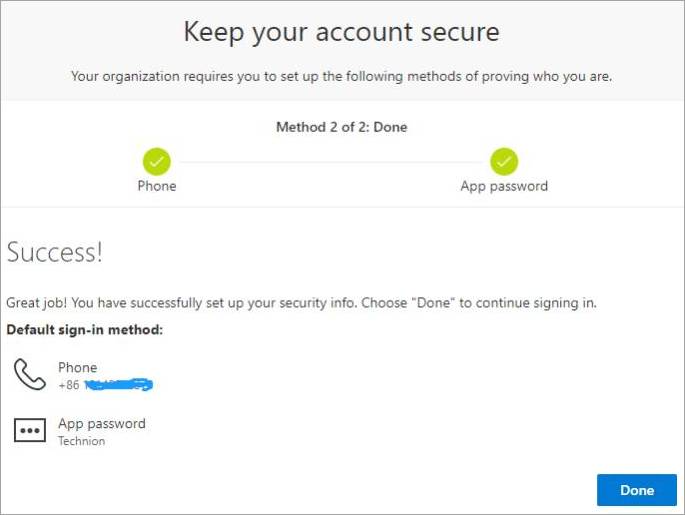The image size is (685, 515).
Task: Click the Method 2 of 2: Done text
Action: point(342,127)
